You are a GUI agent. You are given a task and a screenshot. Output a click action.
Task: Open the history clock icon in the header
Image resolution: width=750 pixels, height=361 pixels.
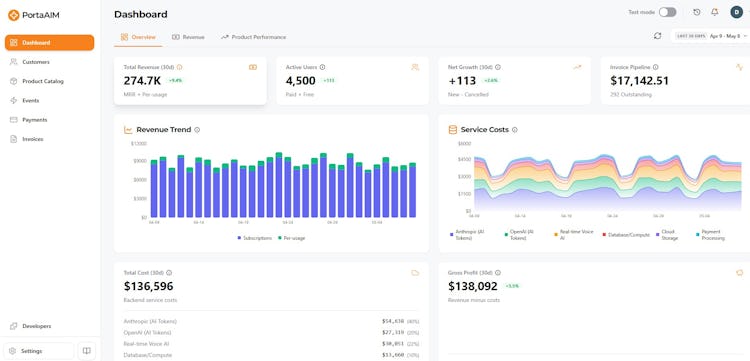coord(696,12)
